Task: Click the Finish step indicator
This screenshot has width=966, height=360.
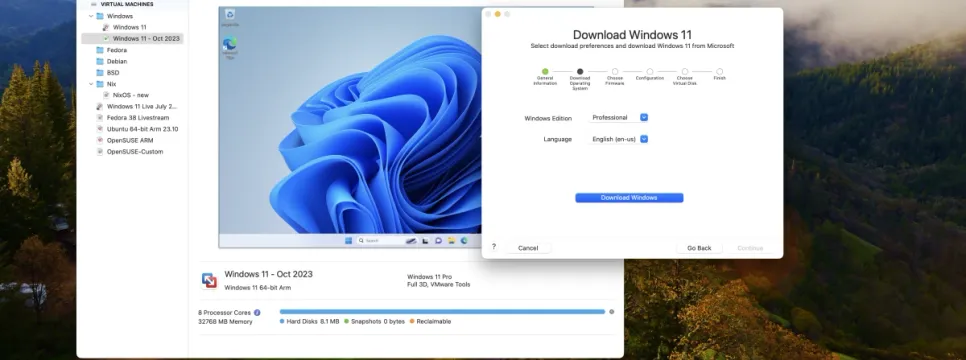Action: pyautogui.click(x=720, y=72)
